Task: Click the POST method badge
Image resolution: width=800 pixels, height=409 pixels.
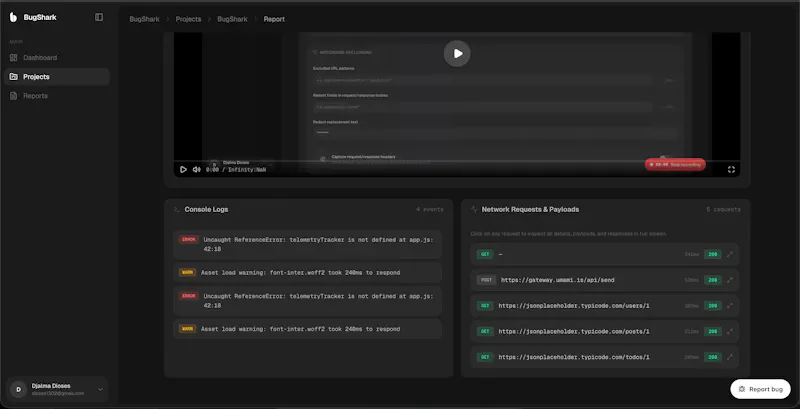Action: (486, 280)
